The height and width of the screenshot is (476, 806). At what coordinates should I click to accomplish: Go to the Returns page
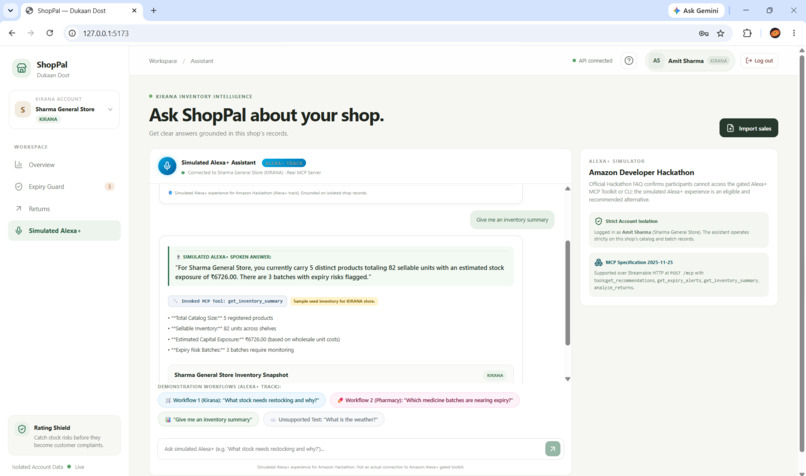(64, 209)
